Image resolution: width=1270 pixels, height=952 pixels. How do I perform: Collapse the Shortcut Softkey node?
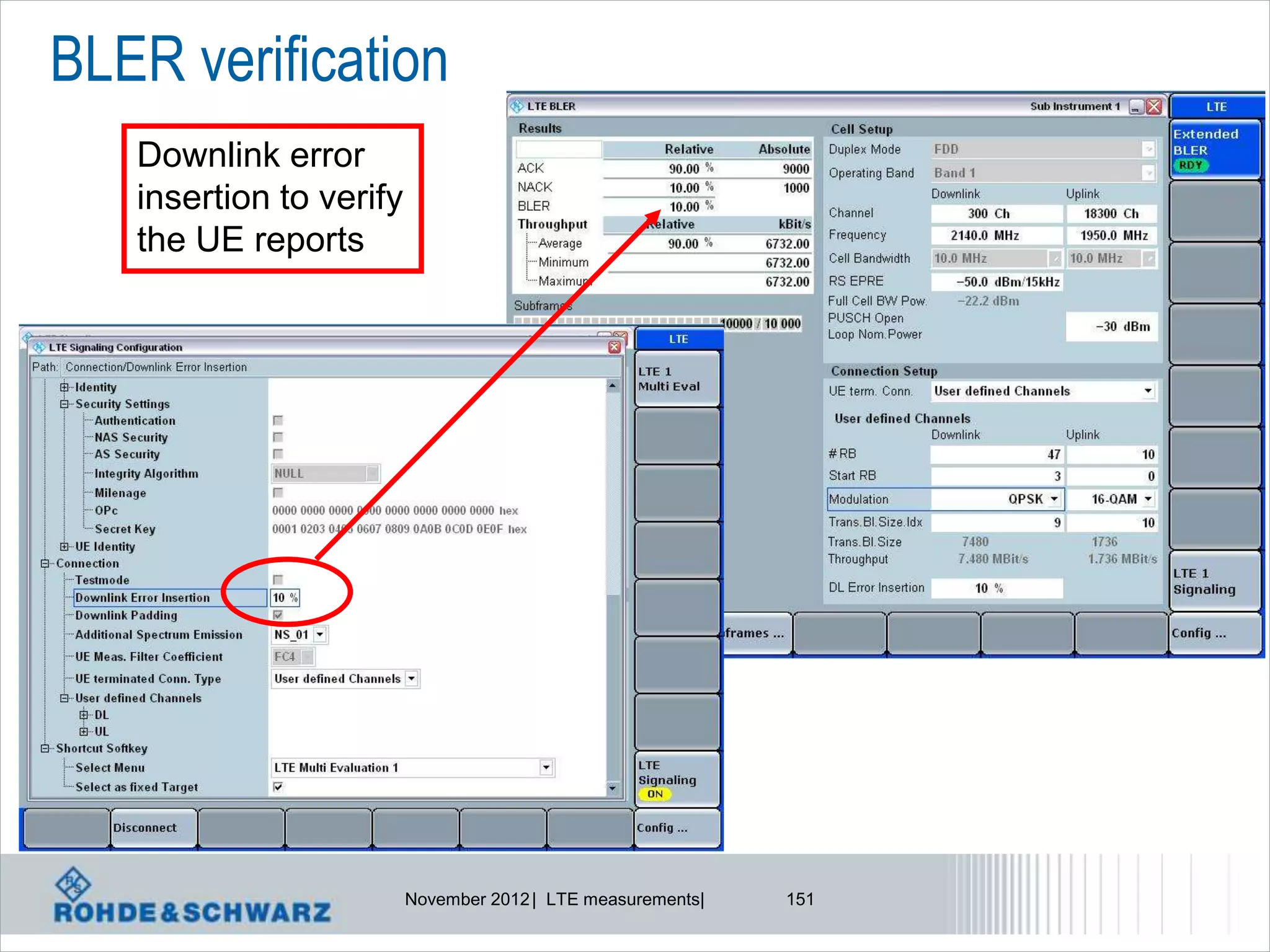(x=45, y=748)
